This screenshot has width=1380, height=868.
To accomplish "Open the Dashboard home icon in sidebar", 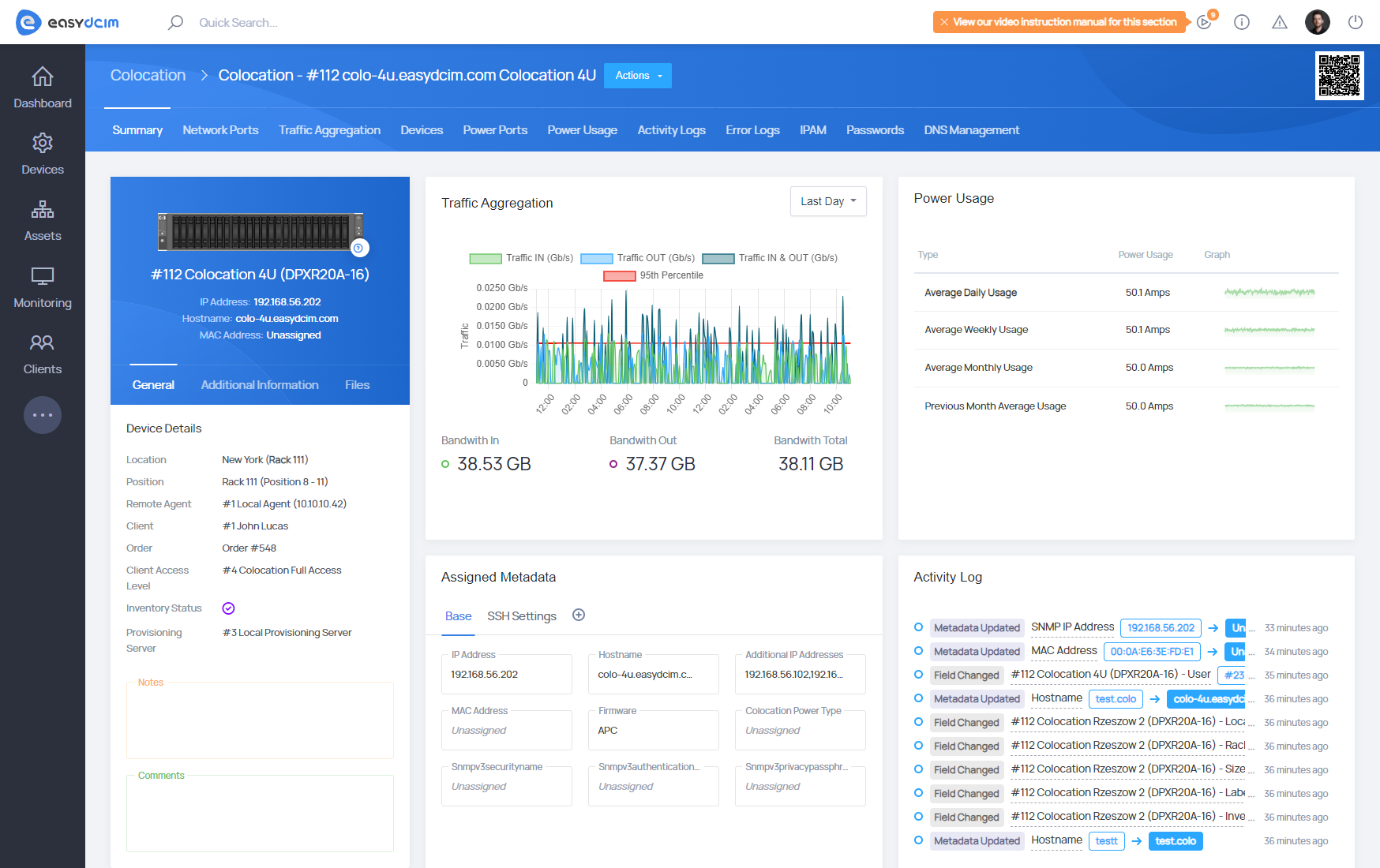I will [43, 77].
